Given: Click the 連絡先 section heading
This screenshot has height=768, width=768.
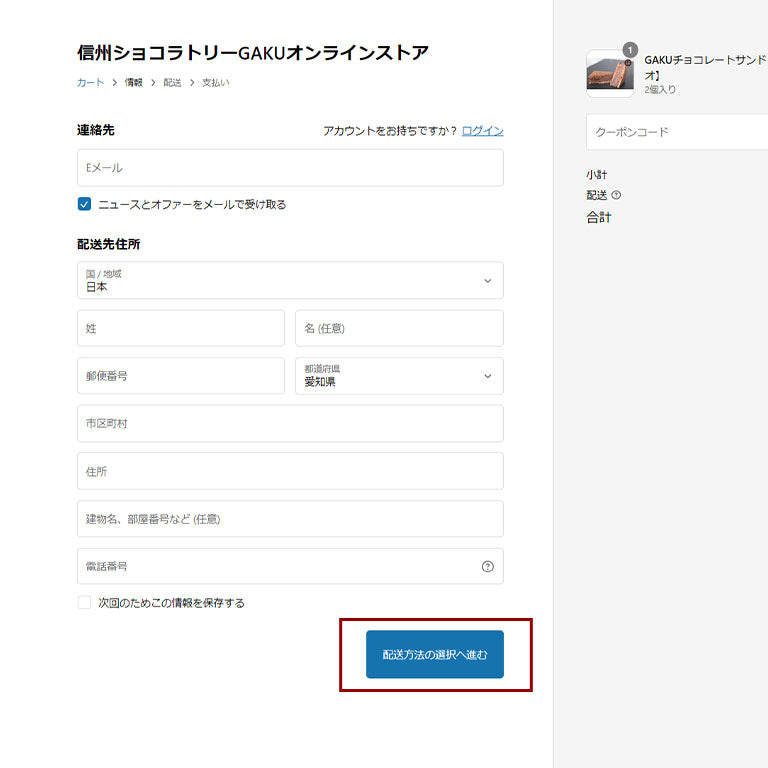Looking at the screenshot, I should click(x=96, y=130).
